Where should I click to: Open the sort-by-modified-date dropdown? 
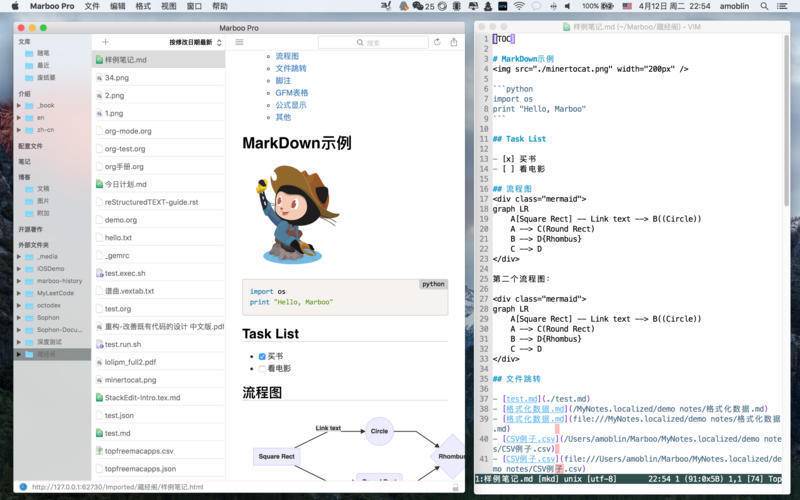pyautogui.click(x=195, y=42)
